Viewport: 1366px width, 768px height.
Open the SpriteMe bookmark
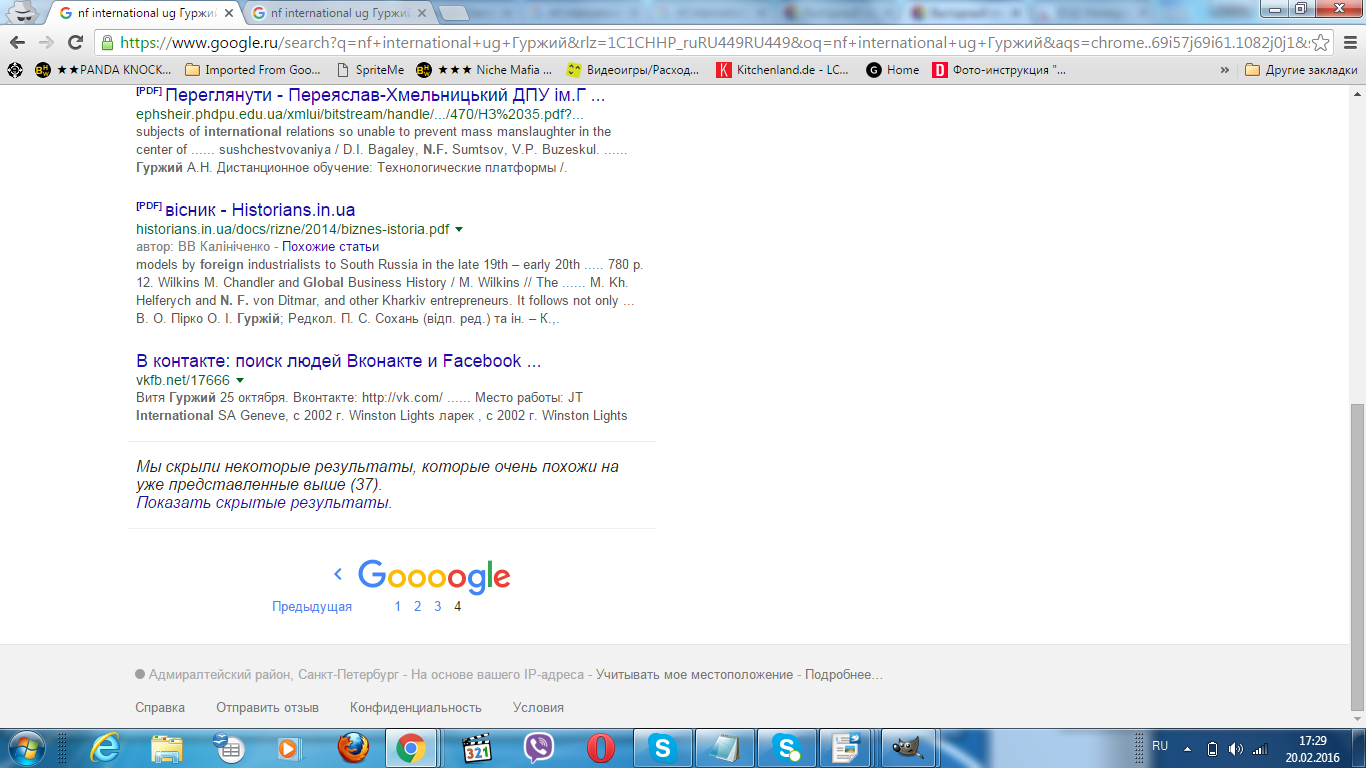coord(371,70)
